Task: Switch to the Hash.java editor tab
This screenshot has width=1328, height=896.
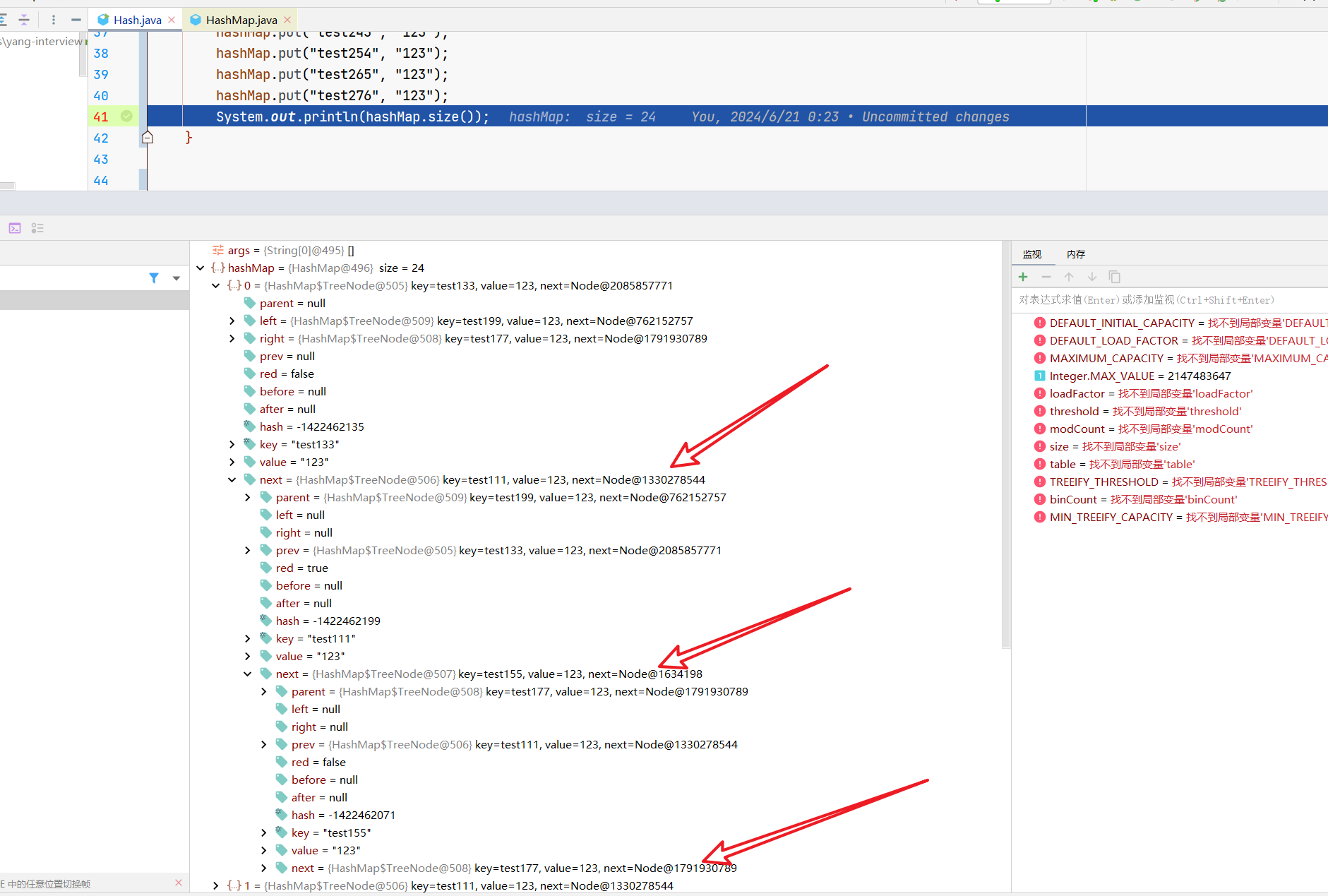Action: pos(137,20)
